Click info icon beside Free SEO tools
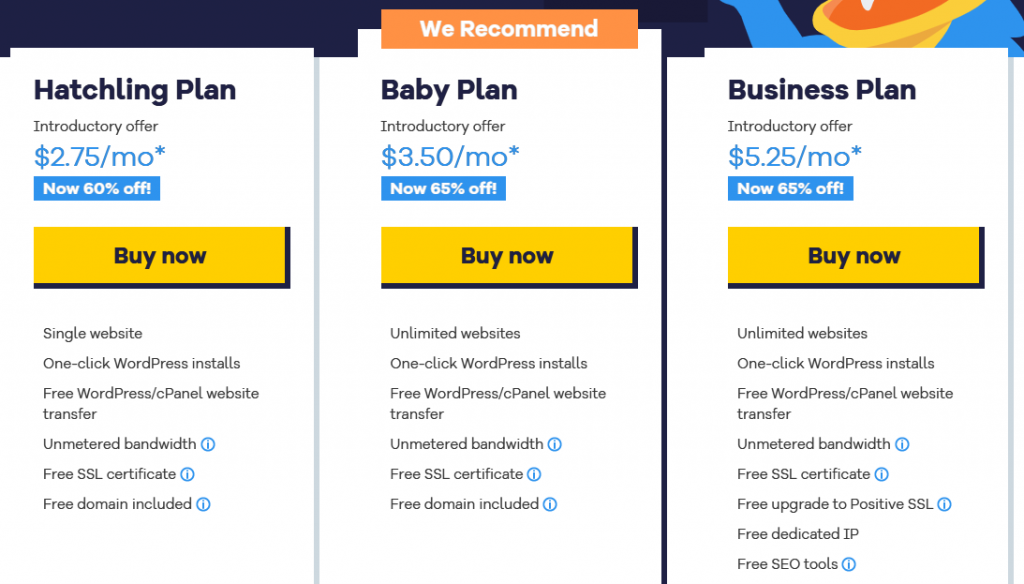 [849, 565]
